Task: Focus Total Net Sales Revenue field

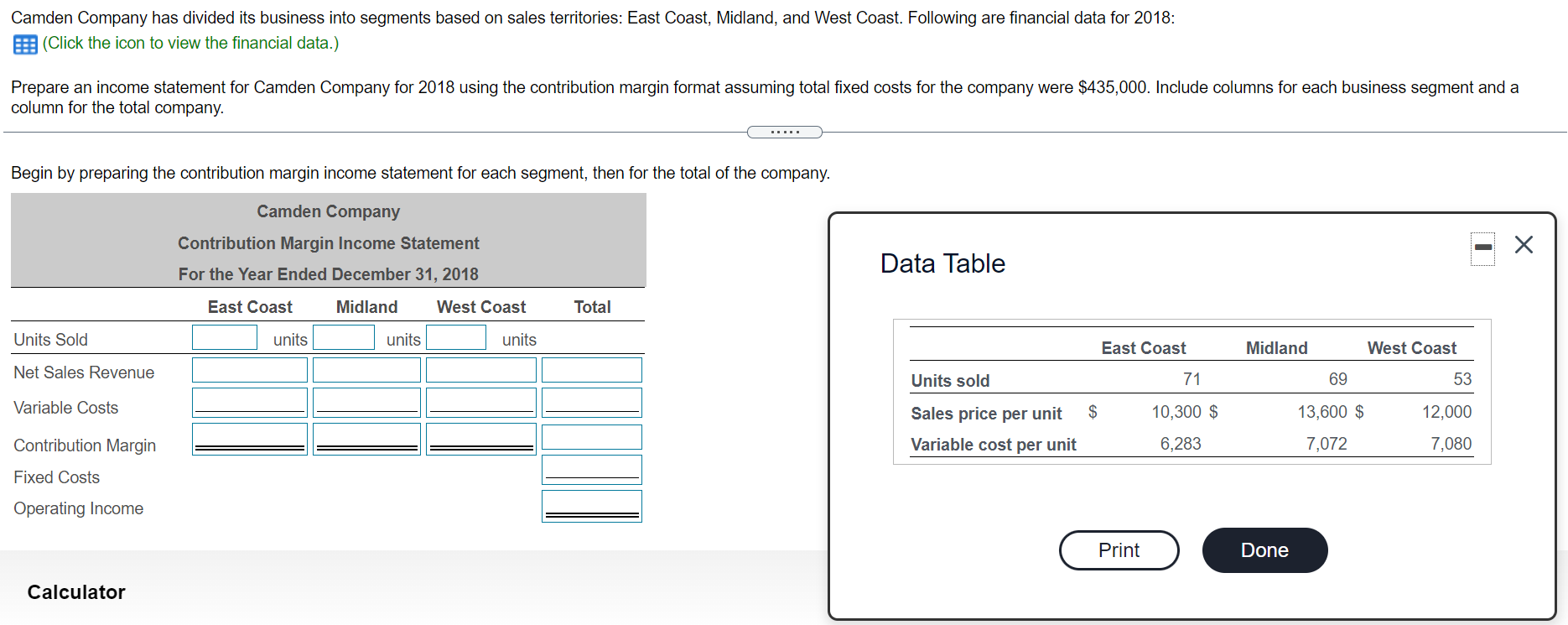Action: (592, 370)
